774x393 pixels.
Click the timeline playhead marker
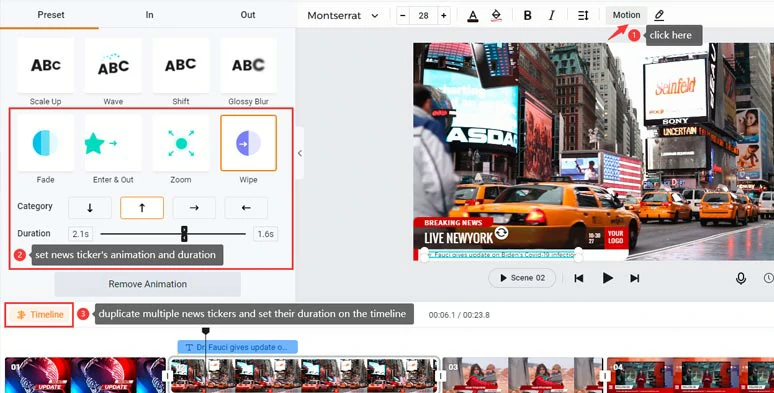tap(206, 330)
